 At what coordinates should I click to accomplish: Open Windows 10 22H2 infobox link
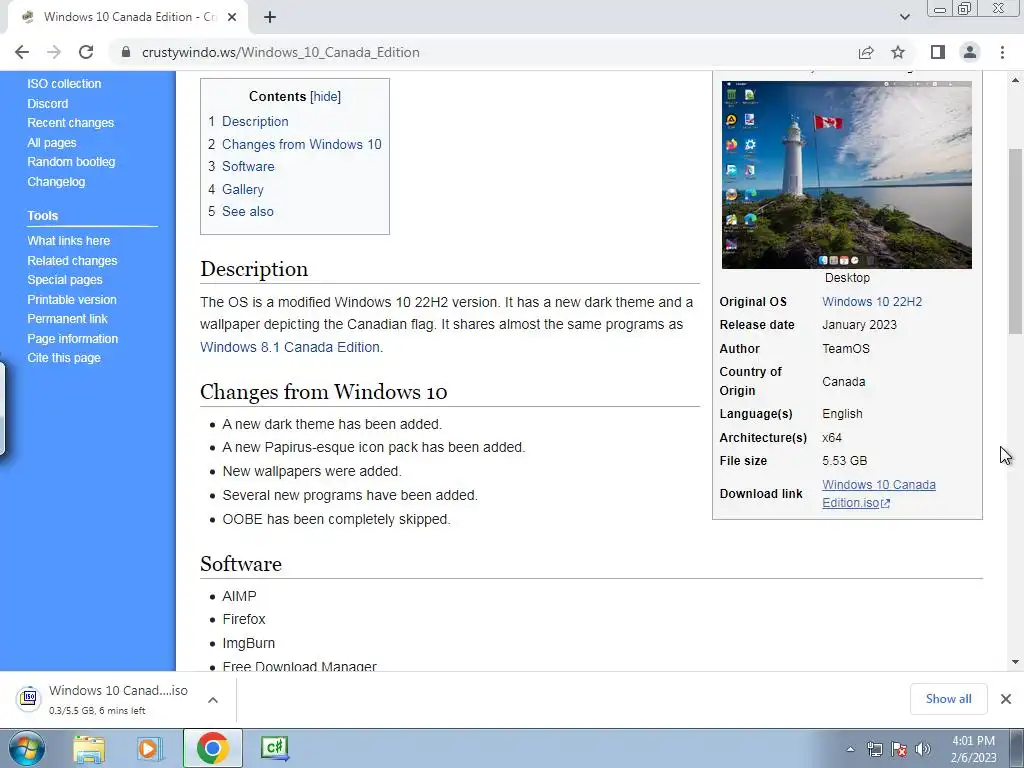872,302
